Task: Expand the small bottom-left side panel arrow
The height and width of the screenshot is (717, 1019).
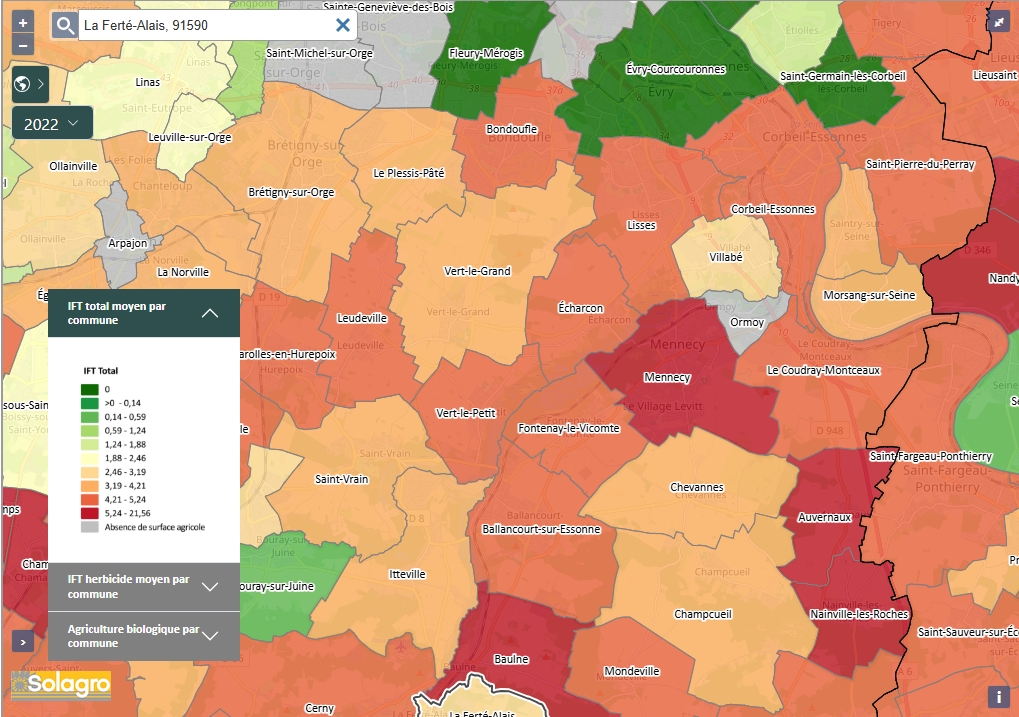Action: [22, 641]
